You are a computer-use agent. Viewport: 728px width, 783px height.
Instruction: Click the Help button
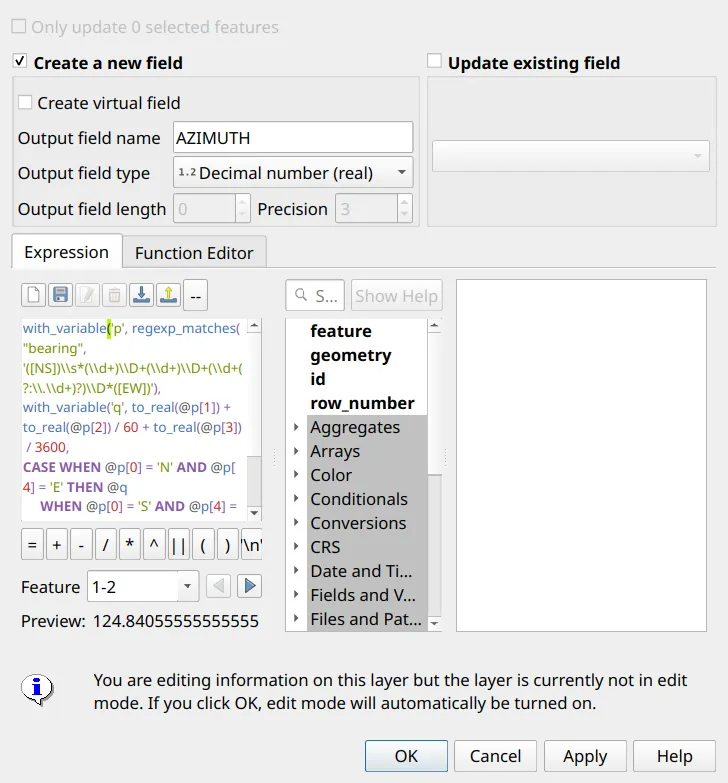675,756
